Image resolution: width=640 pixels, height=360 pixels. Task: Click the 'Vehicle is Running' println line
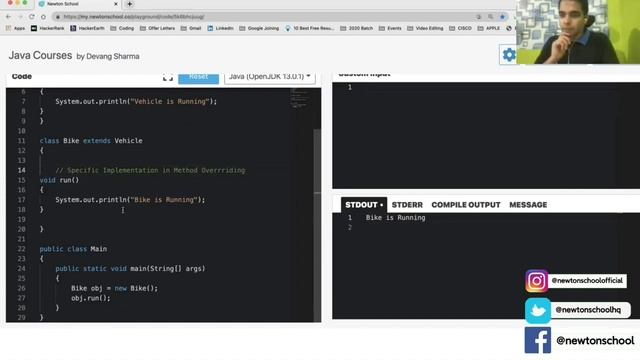(136, 101)
